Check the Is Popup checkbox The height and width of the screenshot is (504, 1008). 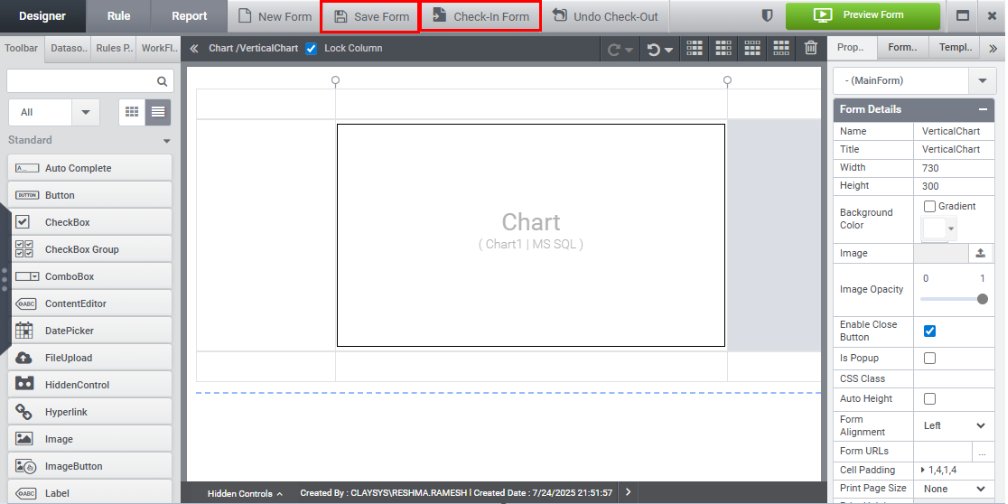pyautogui.click(x=930, y=358)
